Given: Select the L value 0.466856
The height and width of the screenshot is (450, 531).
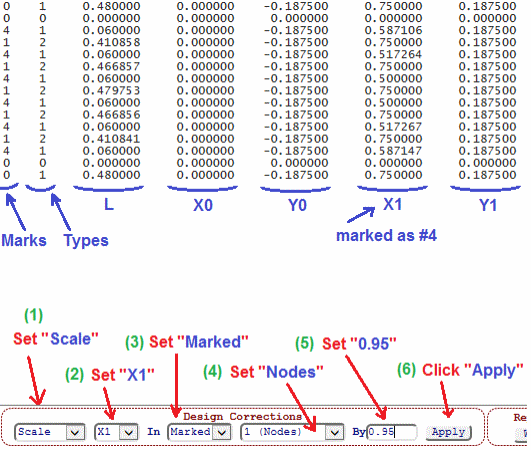Looking at the screenshot, I should [x=111, y=114].
